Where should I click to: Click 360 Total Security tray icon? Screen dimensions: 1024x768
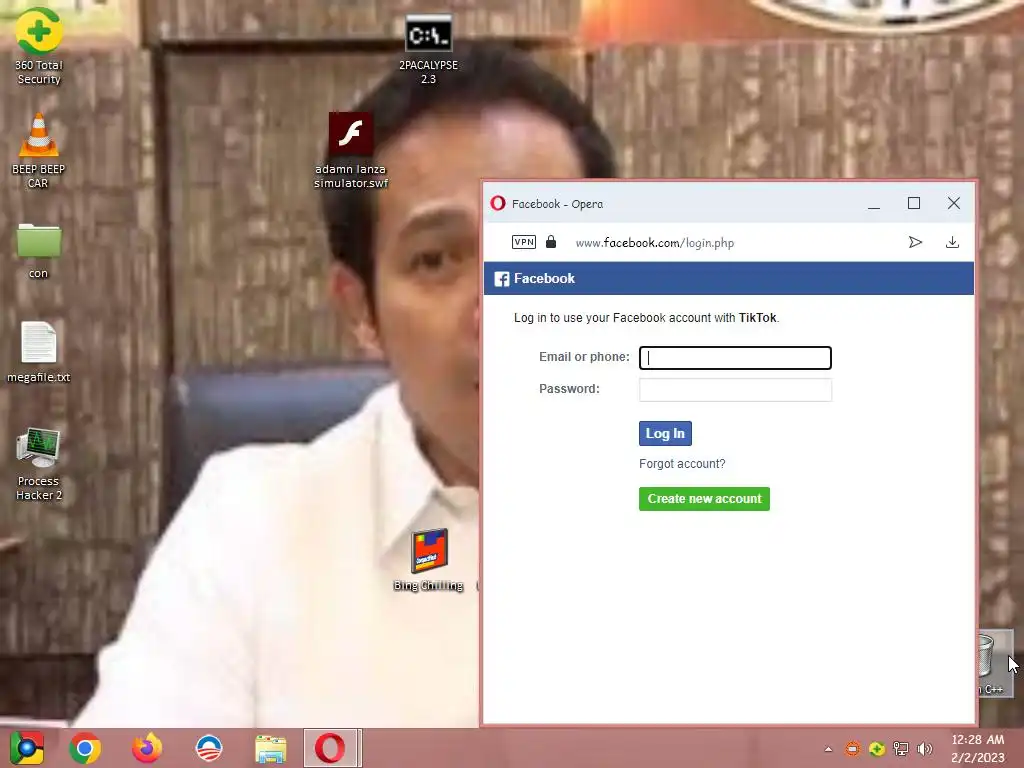pos(876,749)
